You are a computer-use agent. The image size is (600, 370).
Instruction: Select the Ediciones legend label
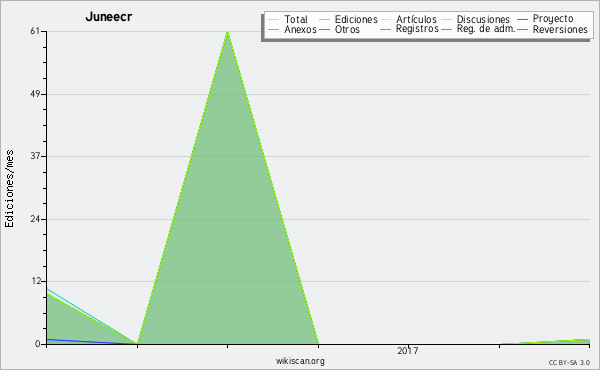[x=356, y=19]
